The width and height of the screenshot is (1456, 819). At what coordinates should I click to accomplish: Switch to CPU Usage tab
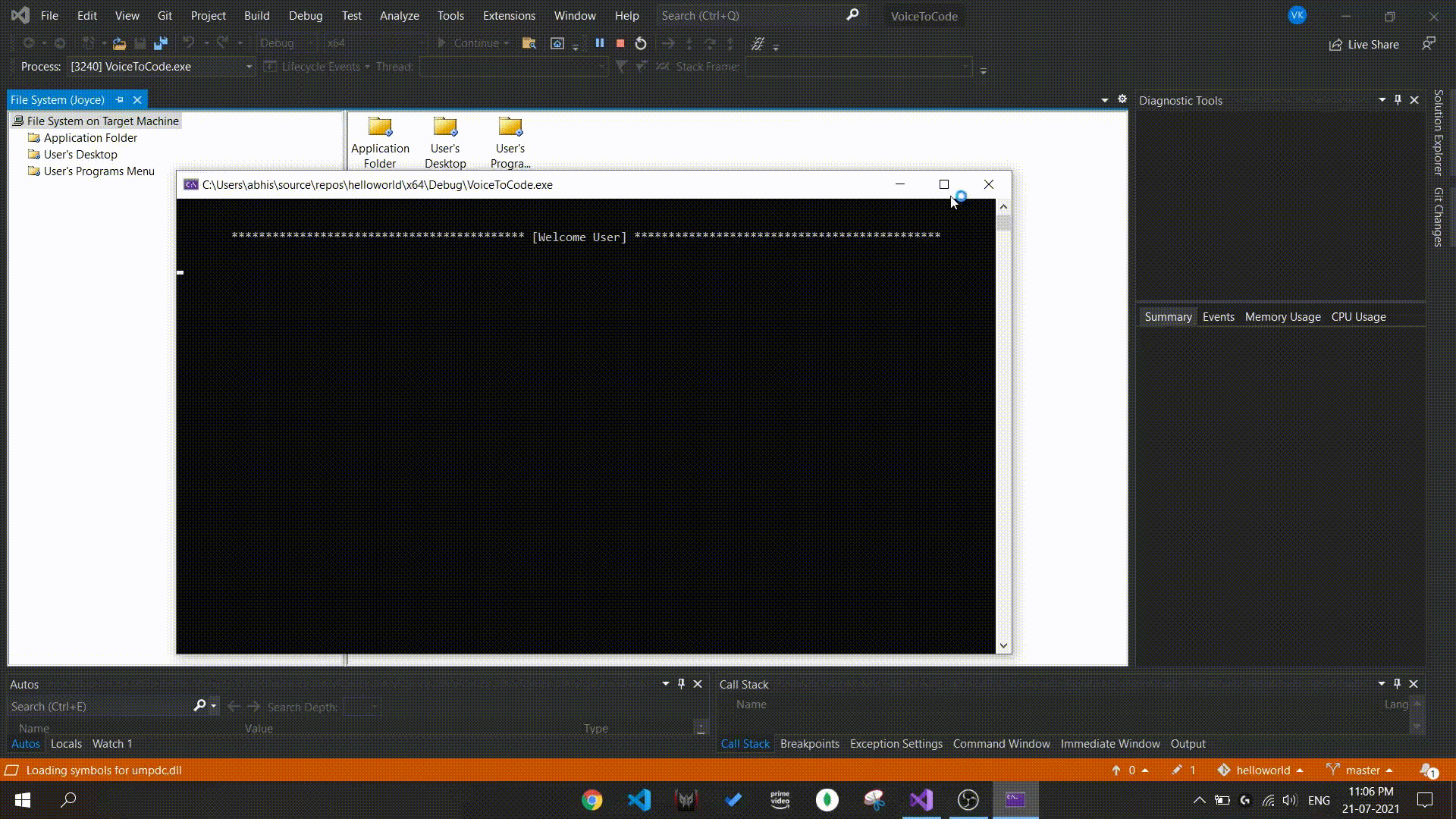coord(1358,316)
